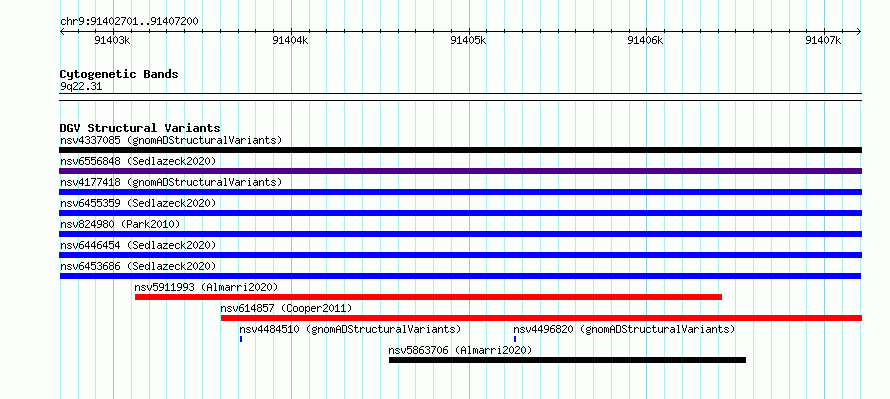The image size is (890, 399).
Task: Select the nsv6455359 (Sedlazeck2020) label
Action: click(138, 203)
